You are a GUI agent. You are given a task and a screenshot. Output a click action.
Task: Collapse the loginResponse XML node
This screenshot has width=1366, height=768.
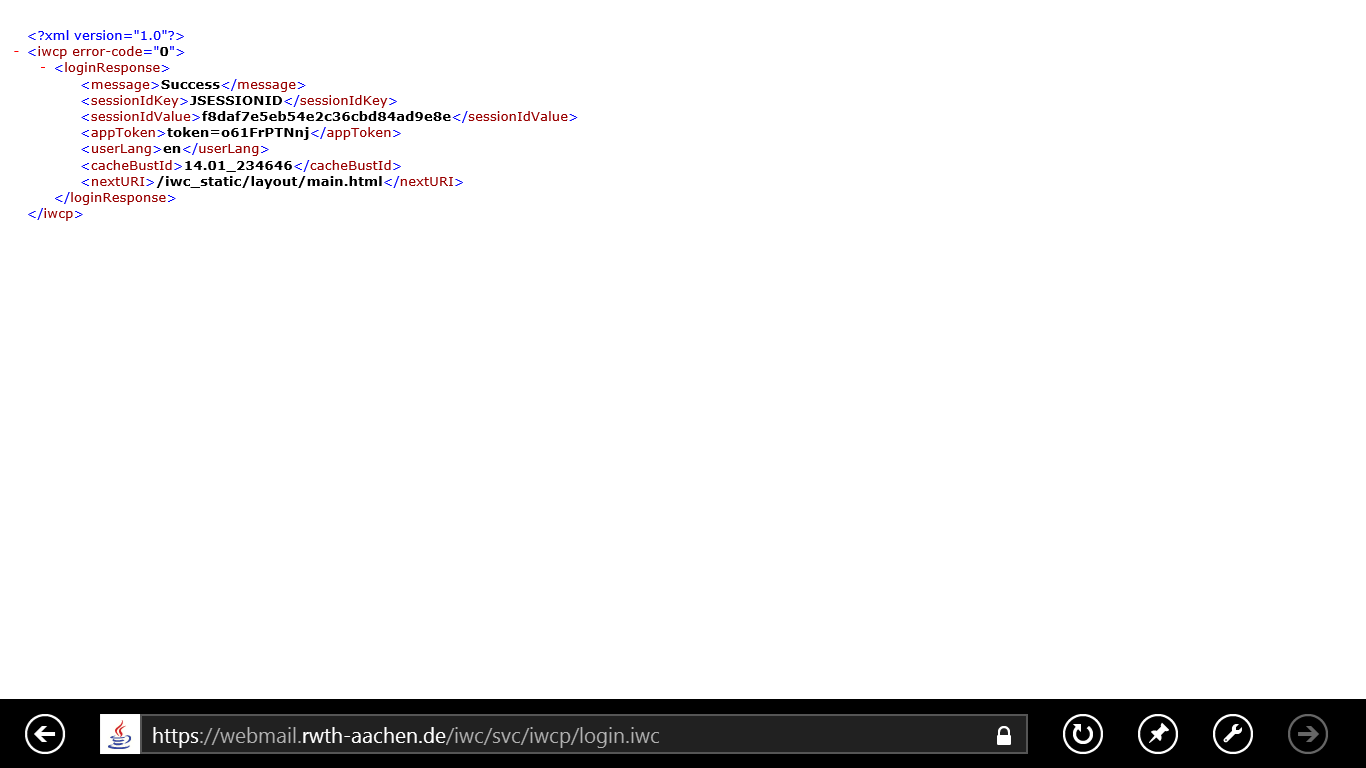click(43, 67)
